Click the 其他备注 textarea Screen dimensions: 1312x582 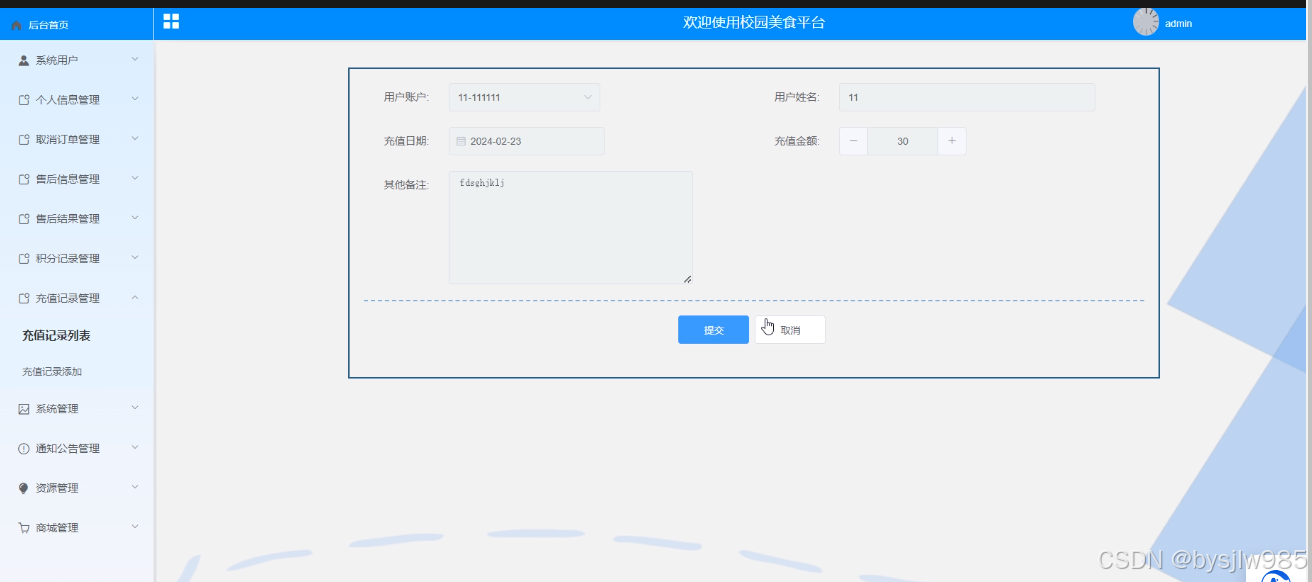pos(571,228)
